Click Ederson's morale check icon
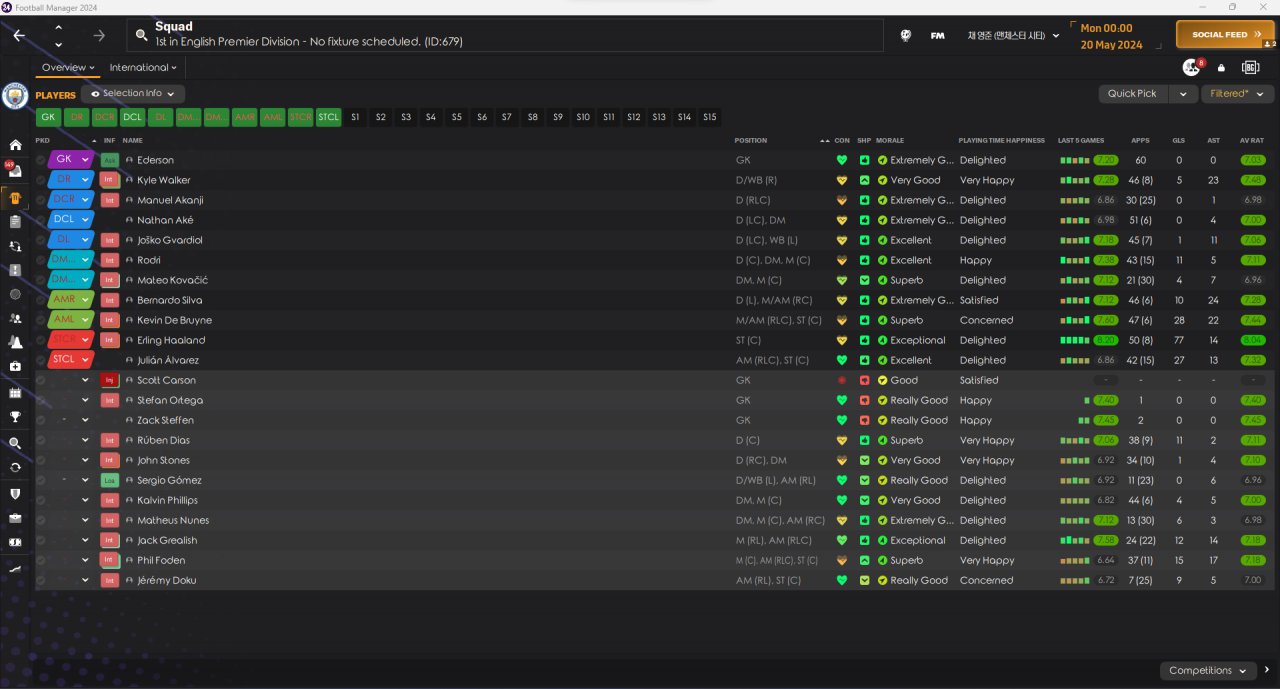 point(882,160)
